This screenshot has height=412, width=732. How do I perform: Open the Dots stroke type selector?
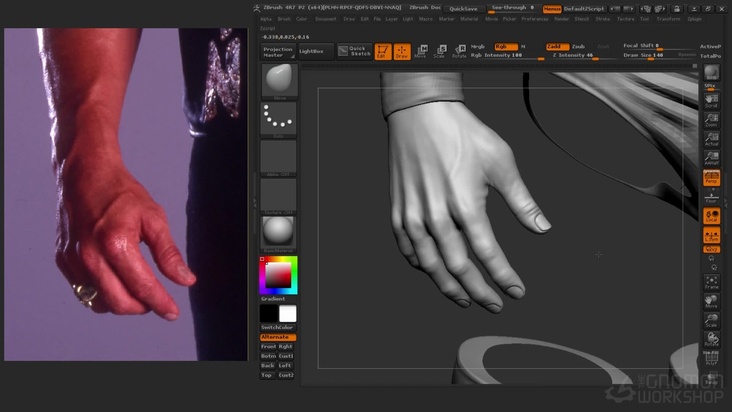(278, 119)
